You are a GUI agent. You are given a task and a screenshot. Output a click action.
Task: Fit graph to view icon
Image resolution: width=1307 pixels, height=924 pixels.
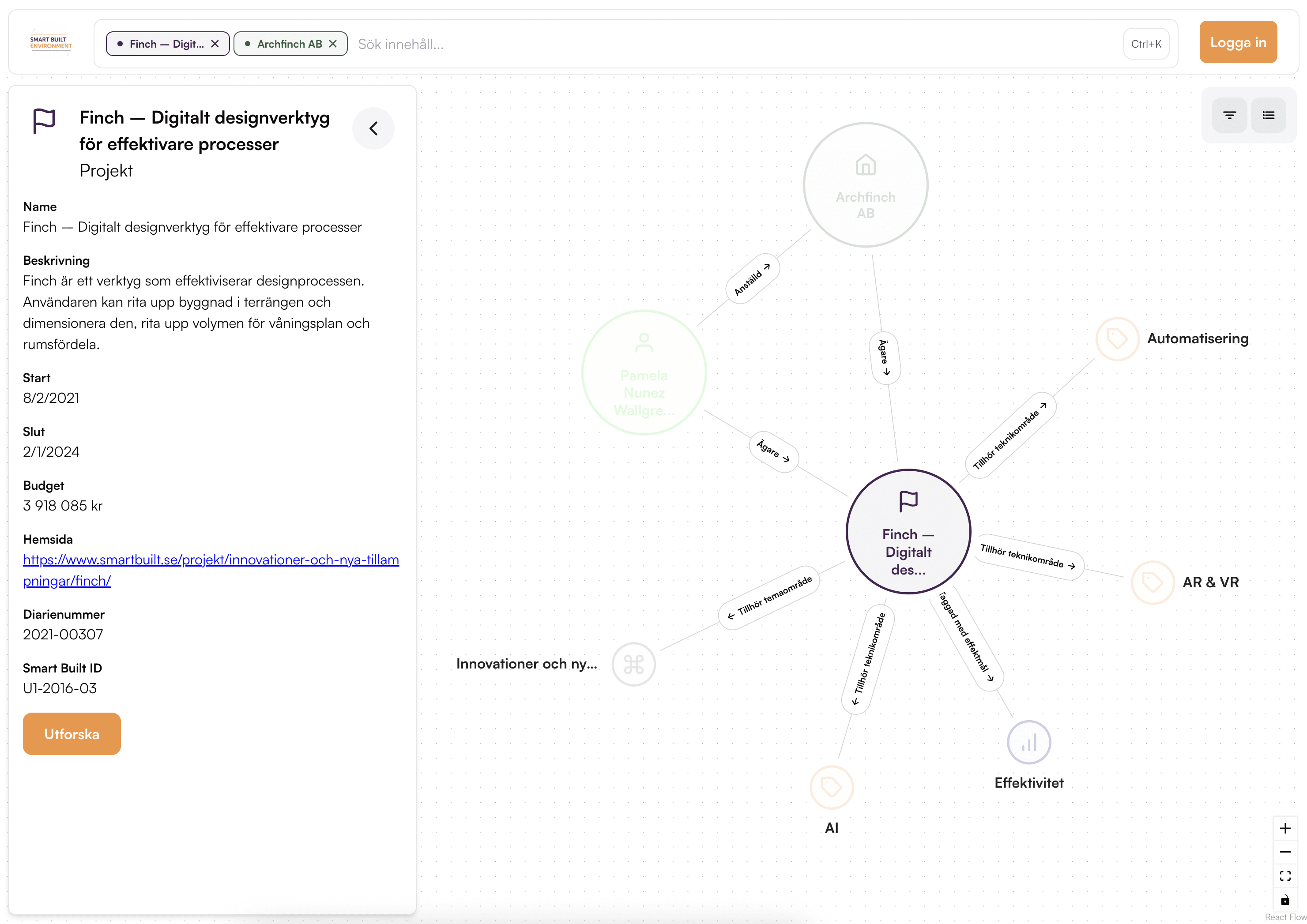1285,875
